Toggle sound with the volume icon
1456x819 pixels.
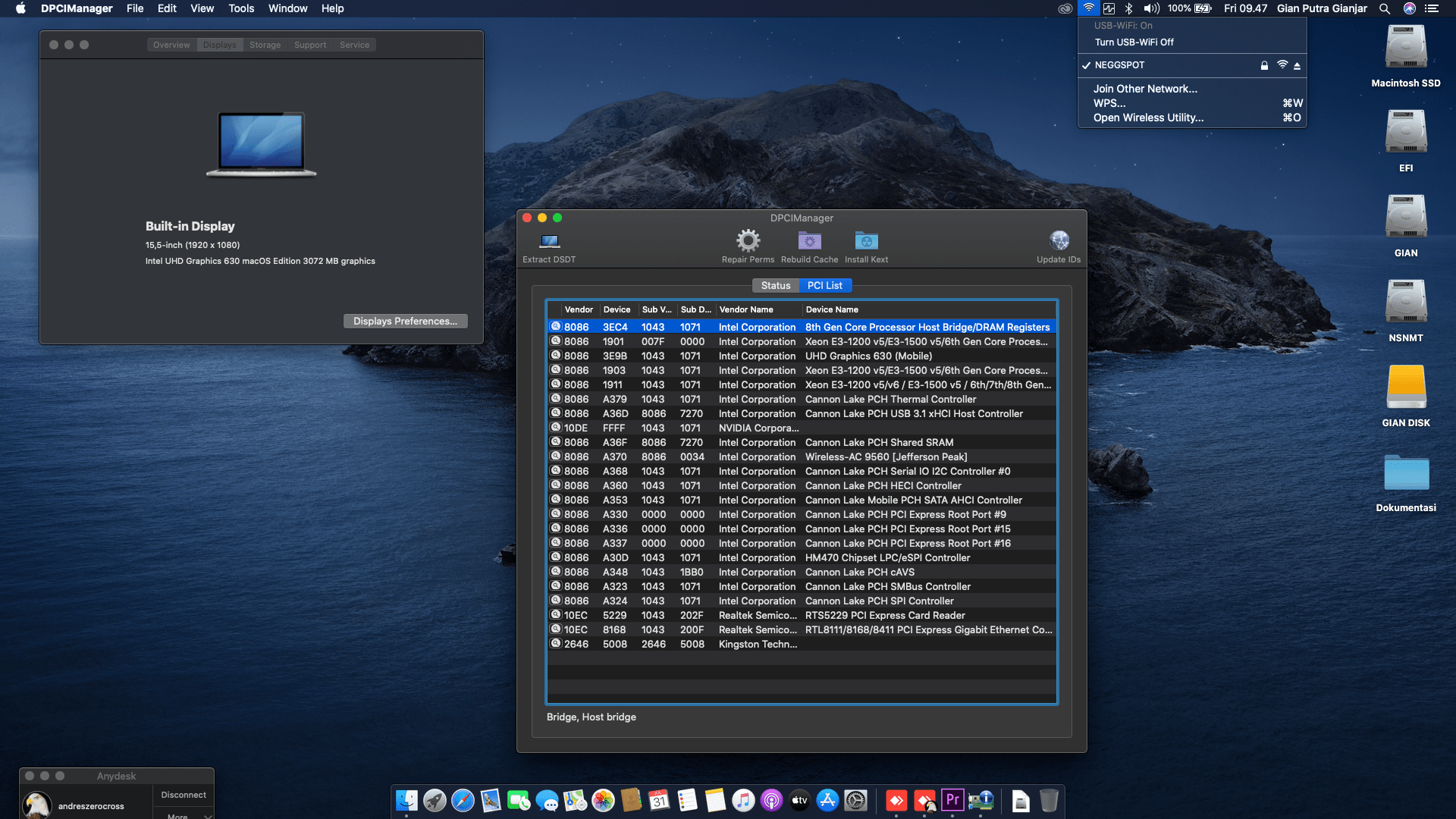pyautogui.click(x=1151, y=8)
